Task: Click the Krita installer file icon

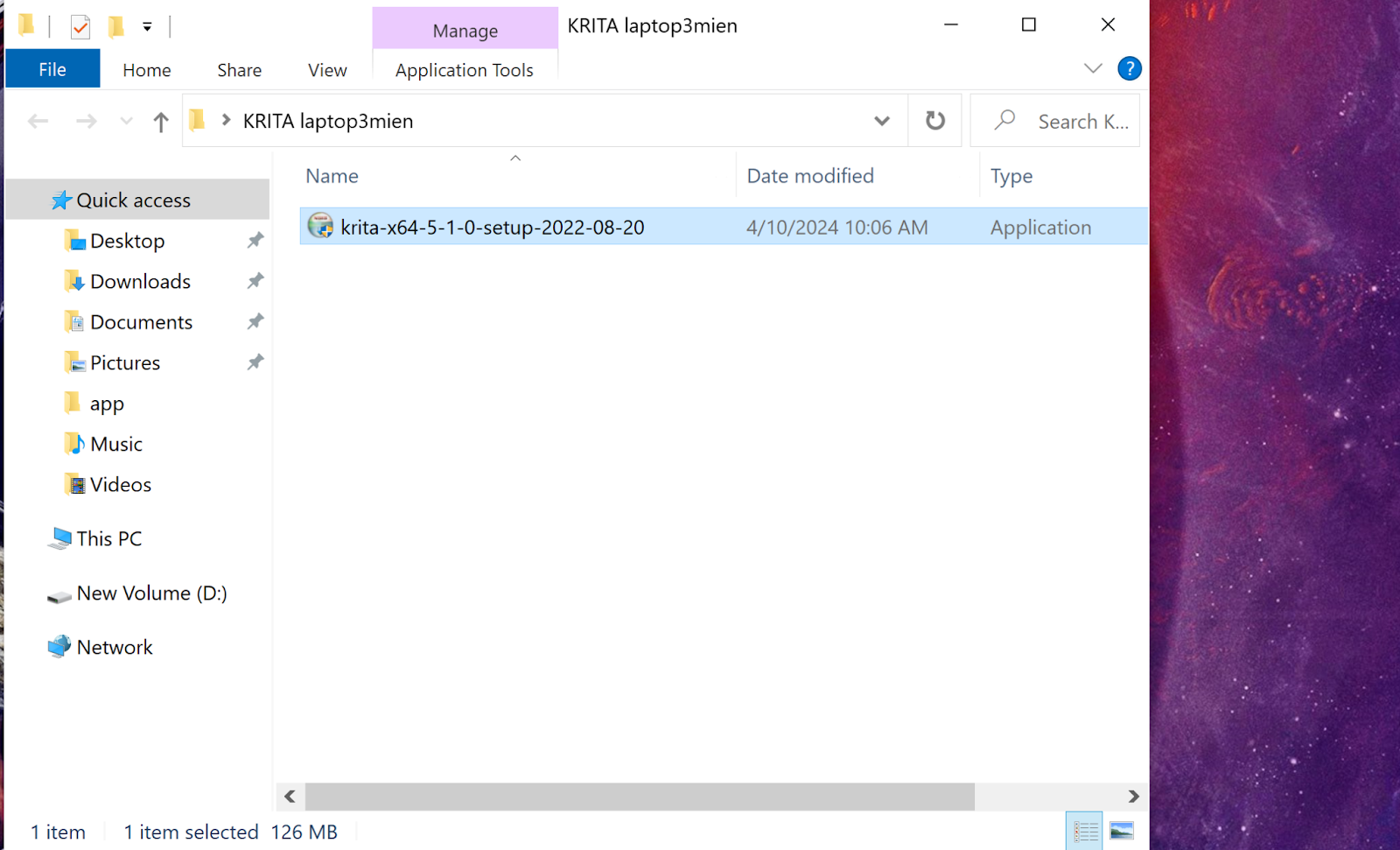Action: click(321, 226)
